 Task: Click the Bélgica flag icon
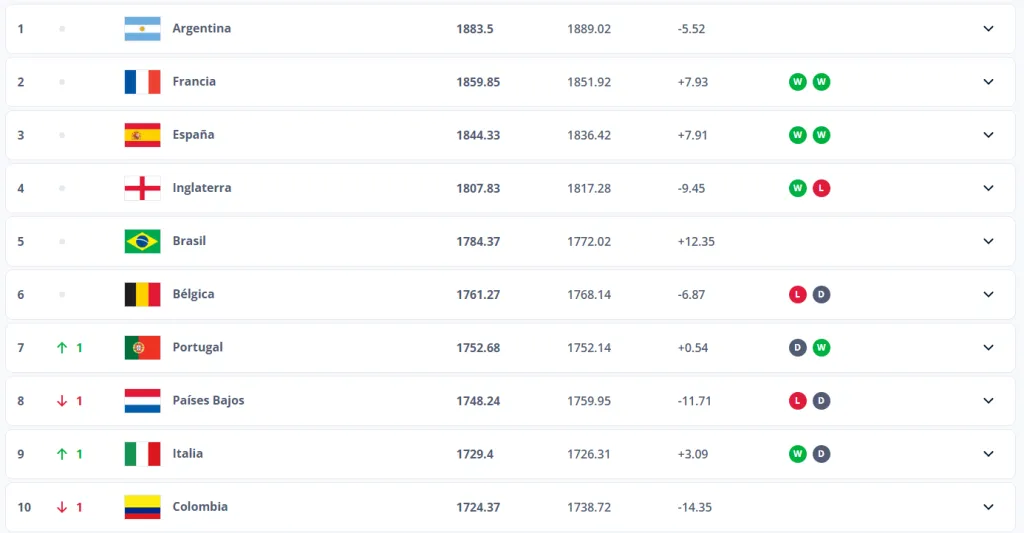142,294
